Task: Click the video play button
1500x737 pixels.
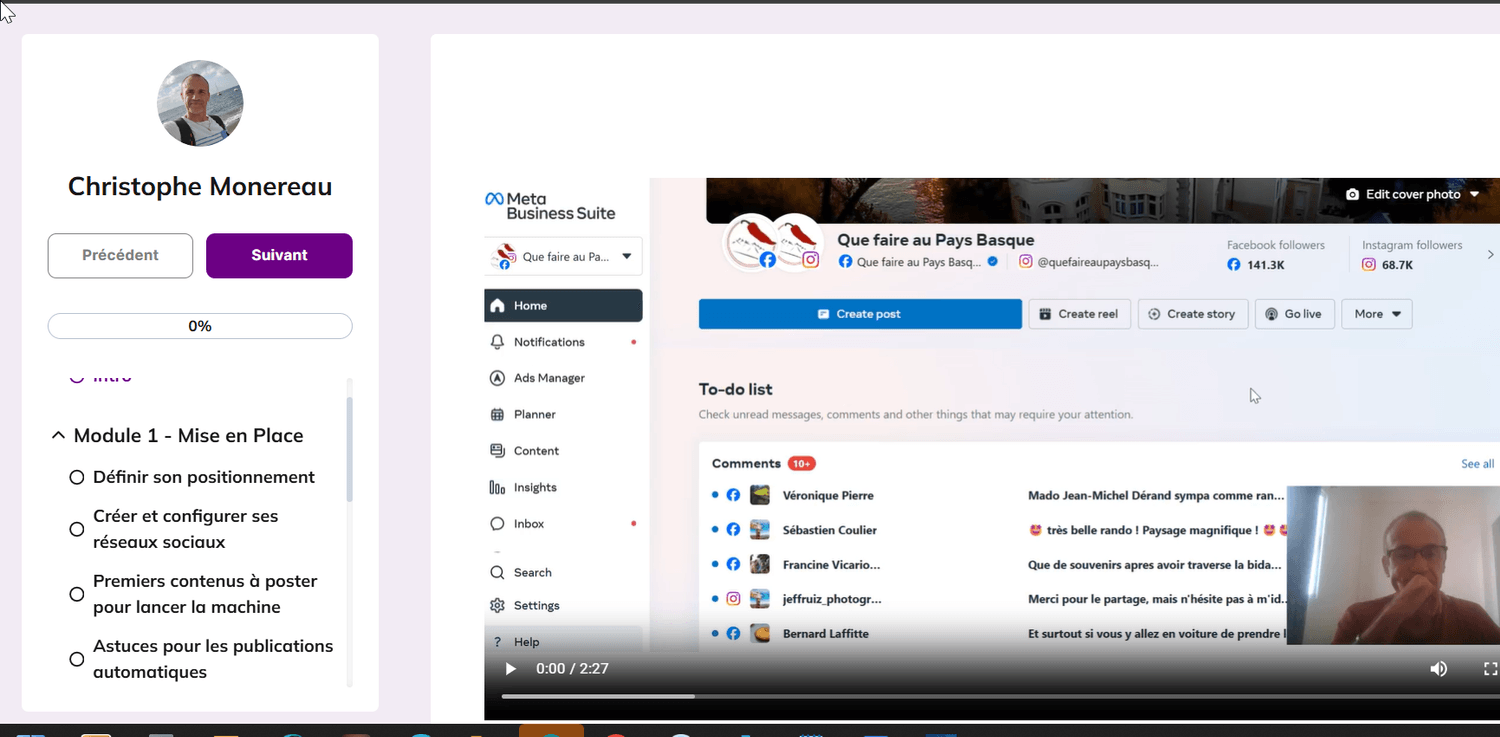Action: coord(511,669)
